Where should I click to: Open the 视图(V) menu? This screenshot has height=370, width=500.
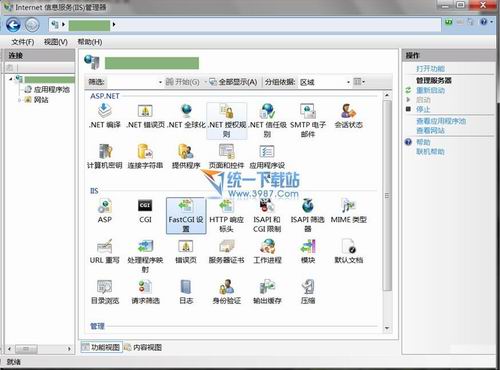pos(56,42)
